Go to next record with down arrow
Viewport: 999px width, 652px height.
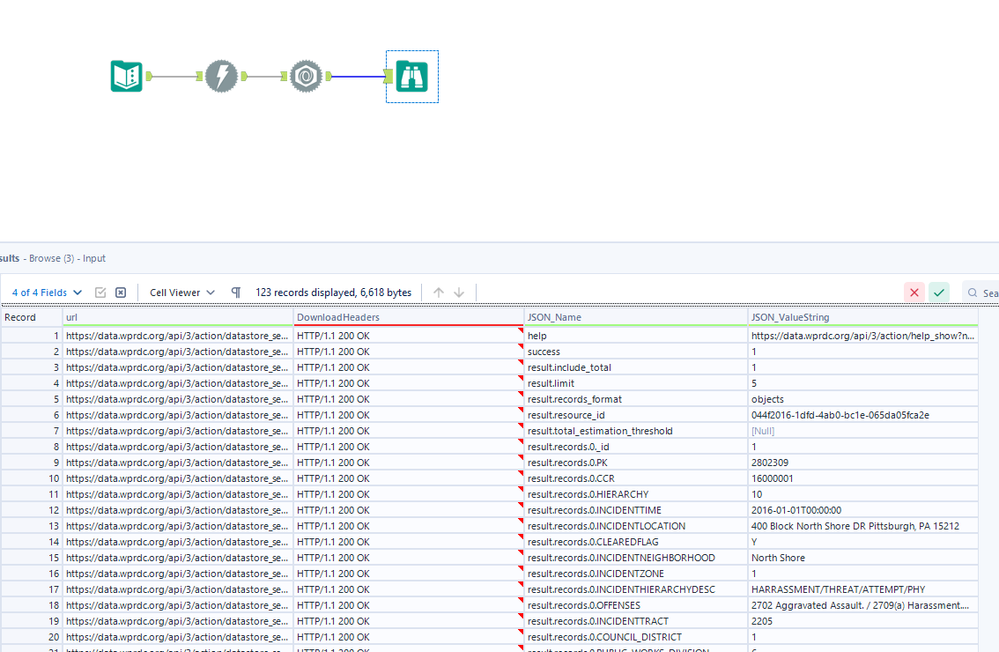[459, 292]
